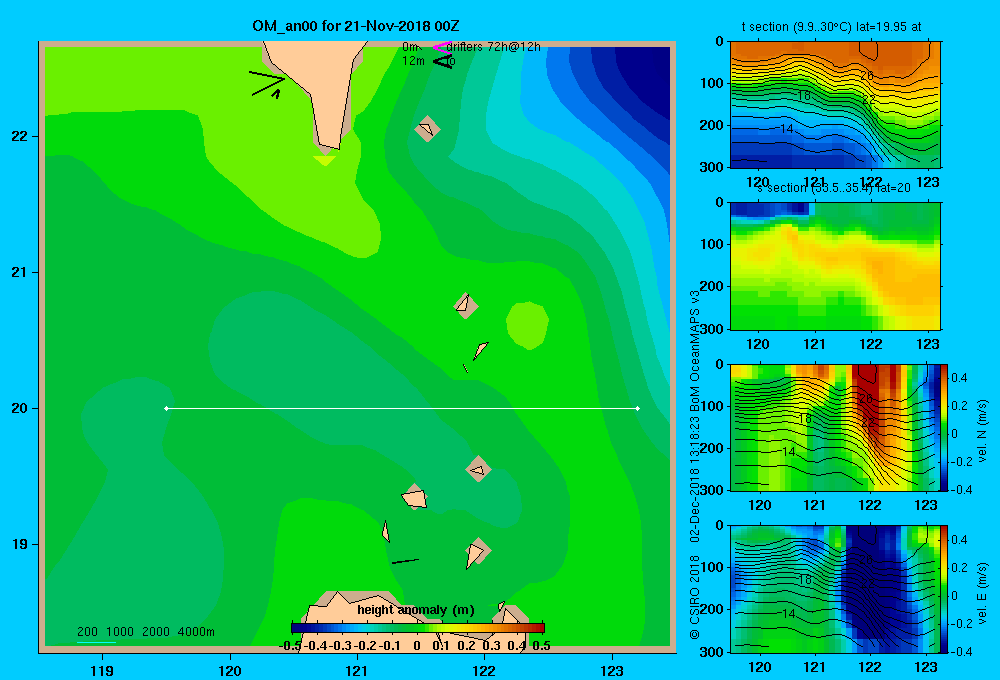
Task: Click the island near 121.95E 18.95N
Action: coord(477,552)
